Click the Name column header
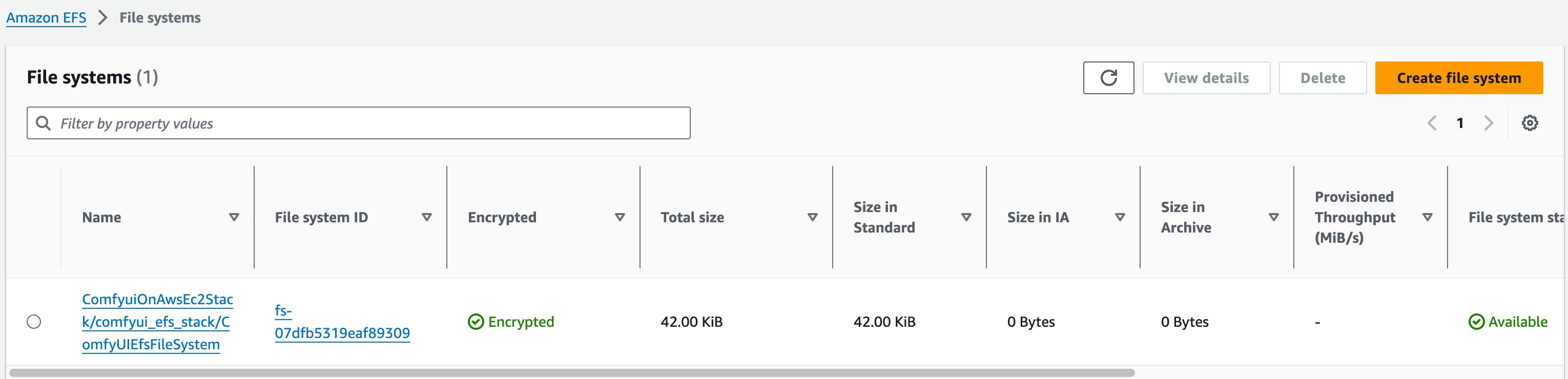The height and width of the screenshot is (379, 1568). (101, 217)
